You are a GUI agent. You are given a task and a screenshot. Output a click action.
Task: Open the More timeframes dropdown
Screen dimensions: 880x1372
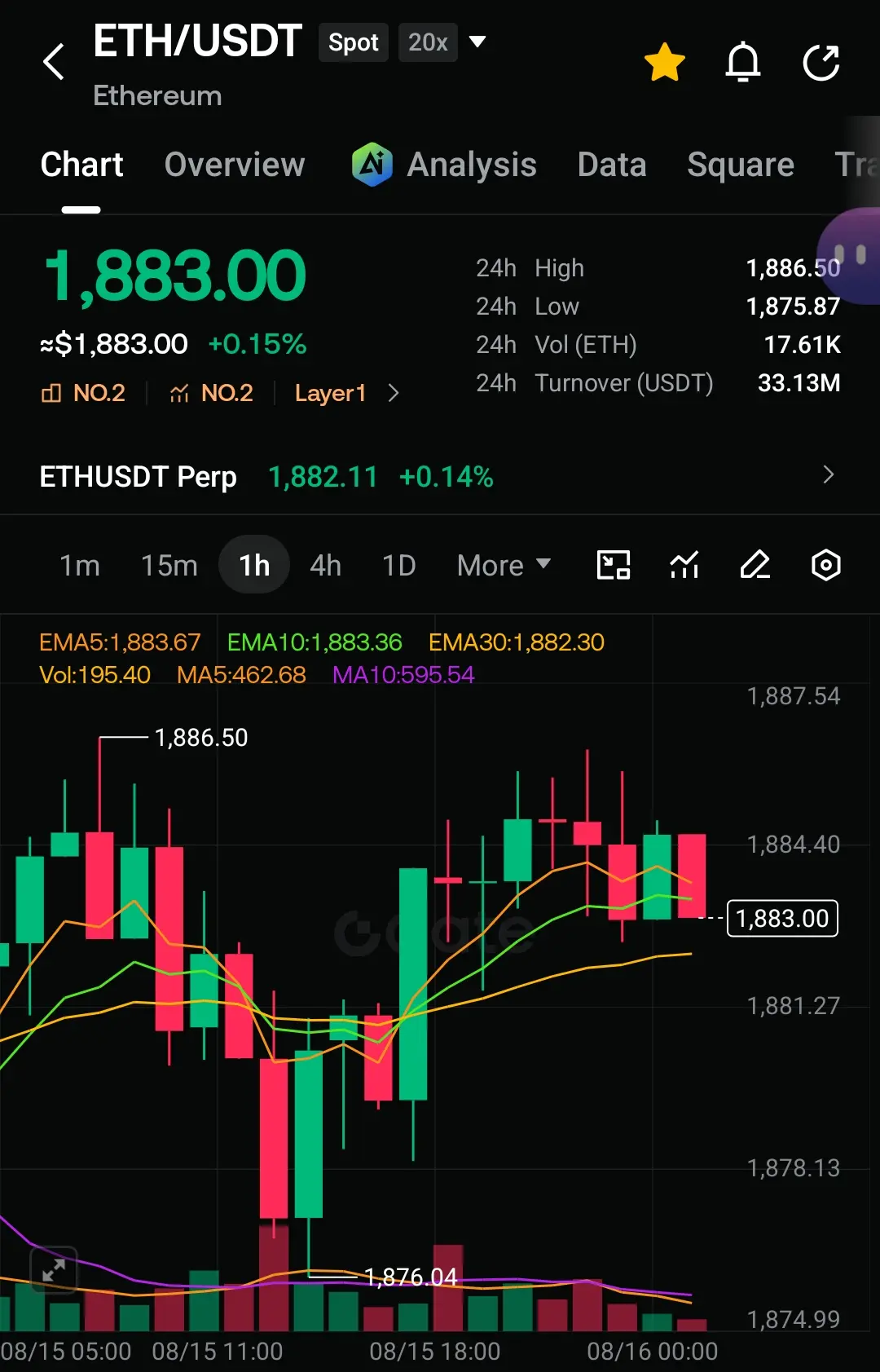(x=504, y=565)
